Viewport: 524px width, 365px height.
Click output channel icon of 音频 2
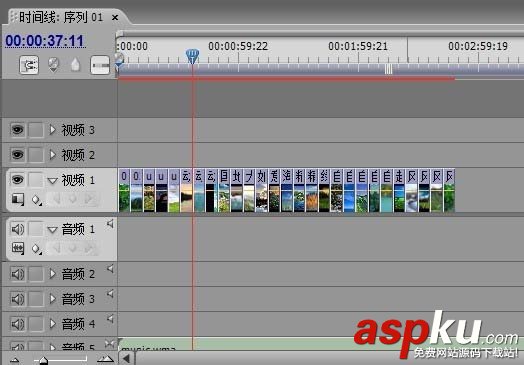[110, 269]
